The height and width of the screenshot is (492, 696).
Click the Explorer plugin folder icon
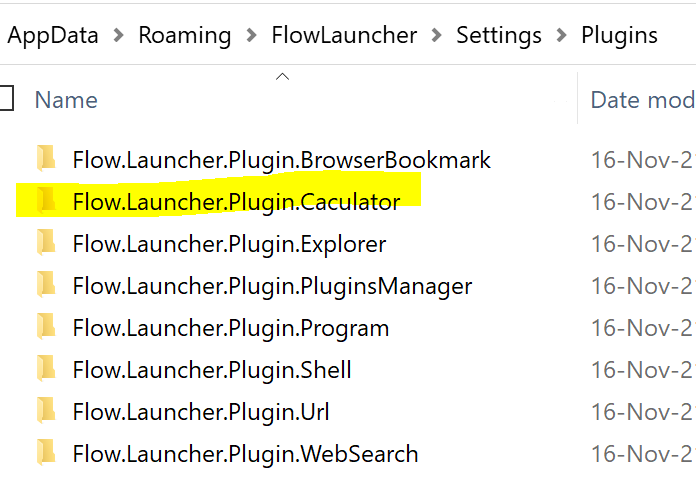[x=46, y=243]
